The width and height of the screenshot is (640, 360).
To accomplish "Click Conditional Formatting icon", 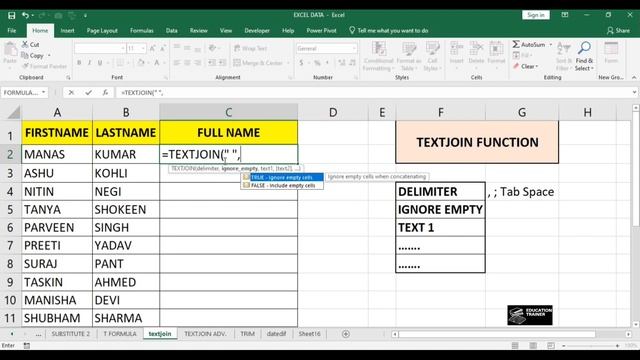I will pyautogui.click(x=378, y=49).
